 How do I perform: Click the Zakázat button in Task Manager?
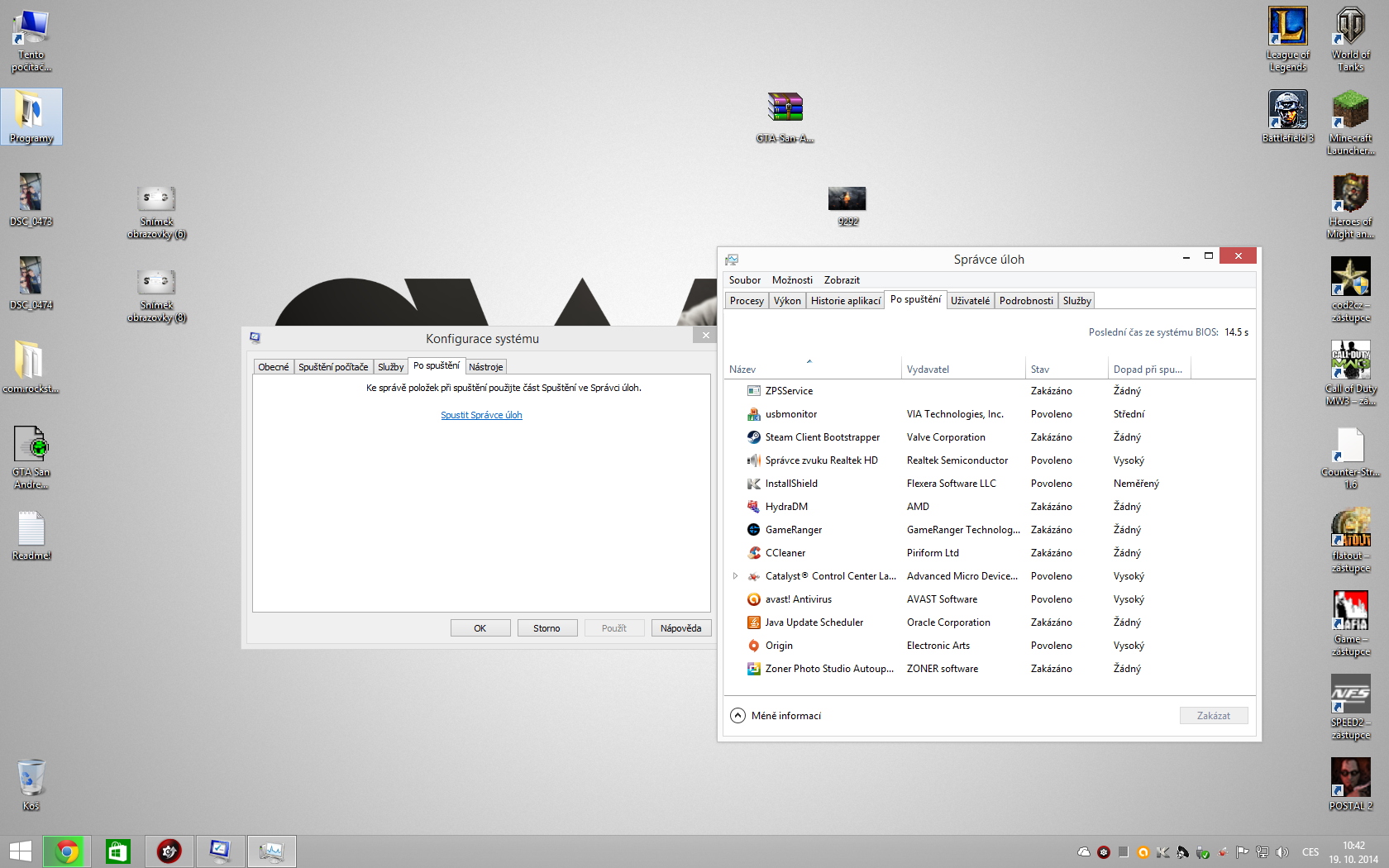[1214, 716]
